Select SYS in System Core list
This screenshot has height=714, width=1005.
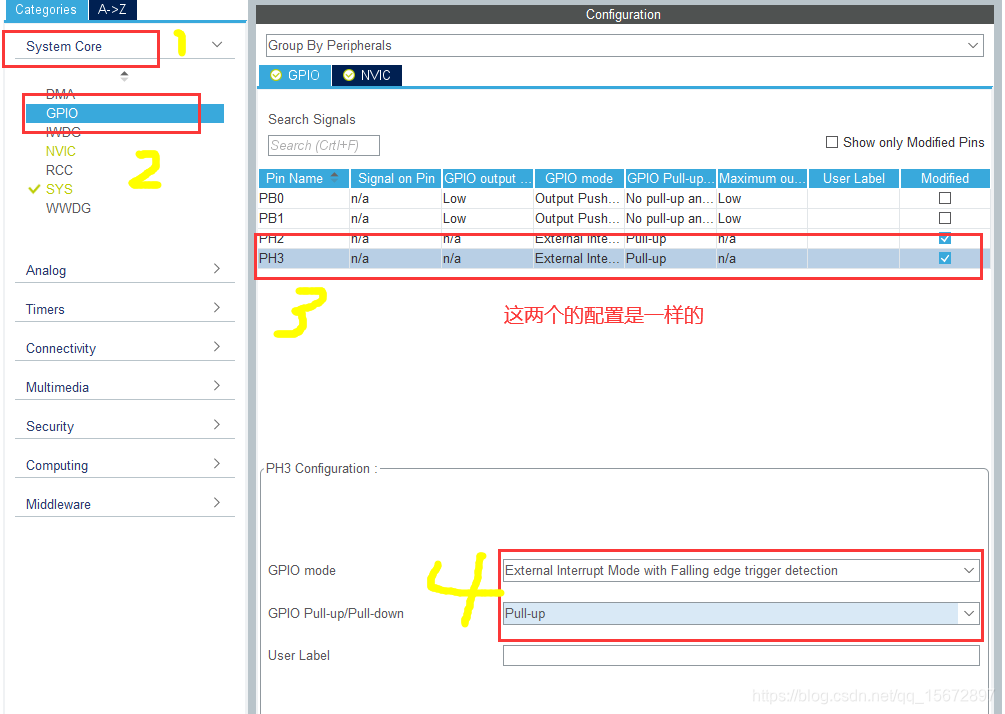click(x=59, y=189)
